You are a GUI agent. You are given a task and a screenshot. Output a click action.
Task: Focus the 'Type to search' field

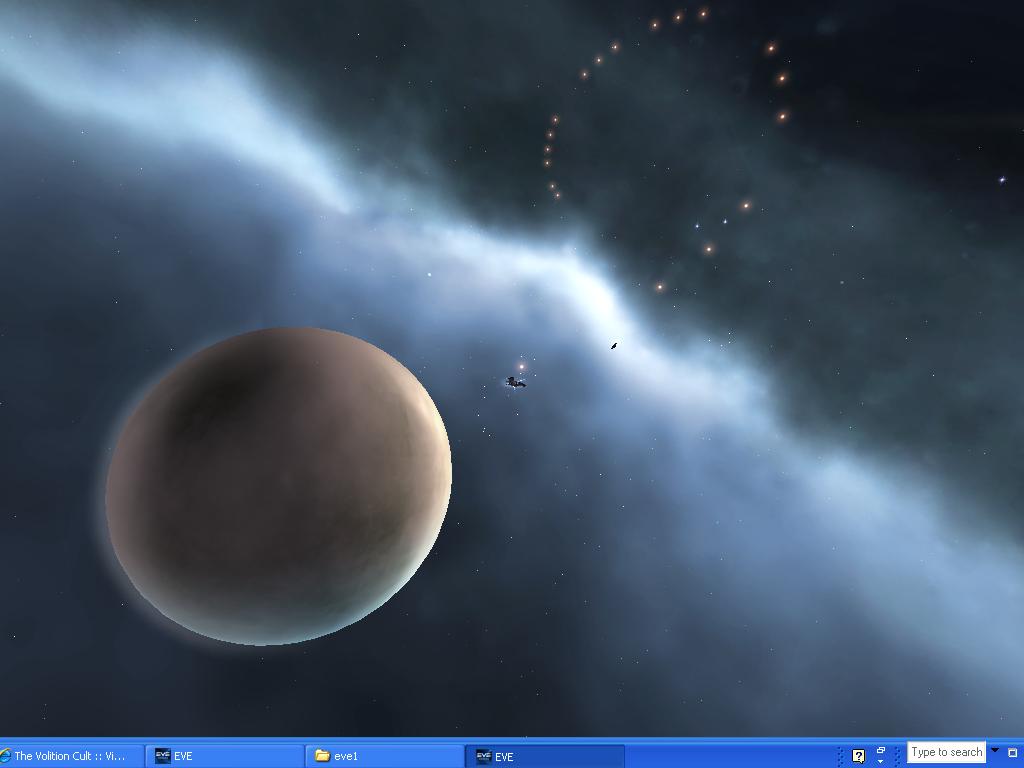pyautogui.click(x=946, y=752)
